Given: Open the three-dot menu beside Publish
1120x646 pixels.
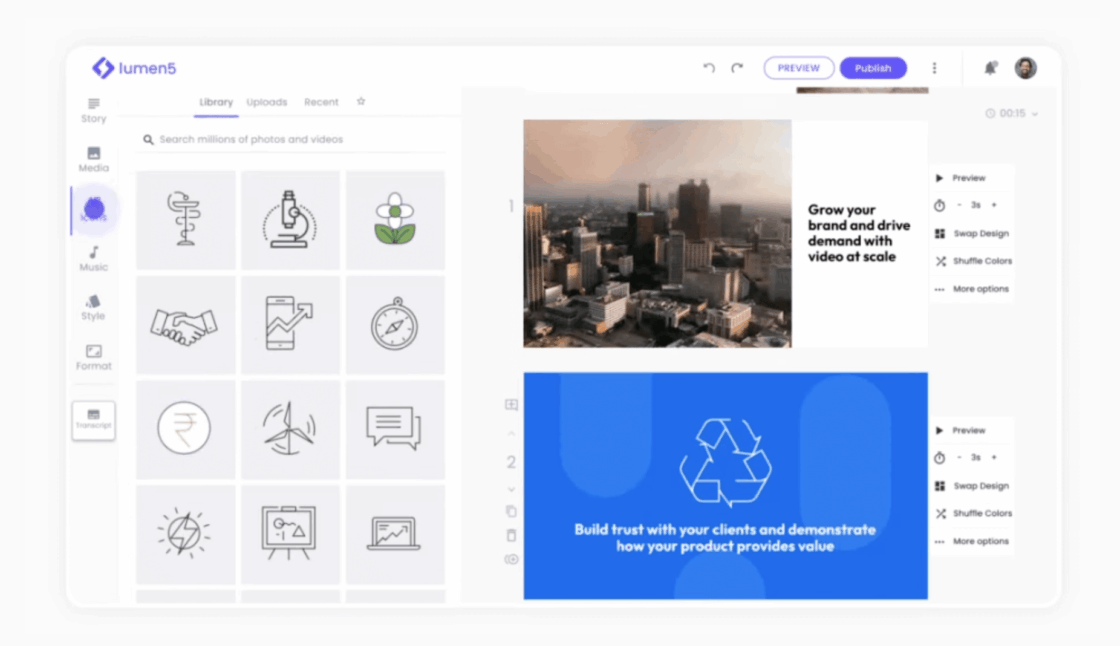Looking at the screenshot, I should pyautogui.click(x=935, y=68).
